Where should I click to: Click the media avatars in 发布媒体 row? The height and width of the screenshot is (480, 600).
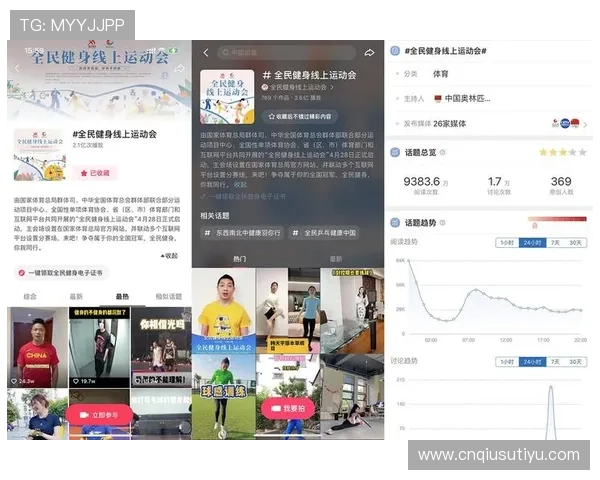coord(566,124)
